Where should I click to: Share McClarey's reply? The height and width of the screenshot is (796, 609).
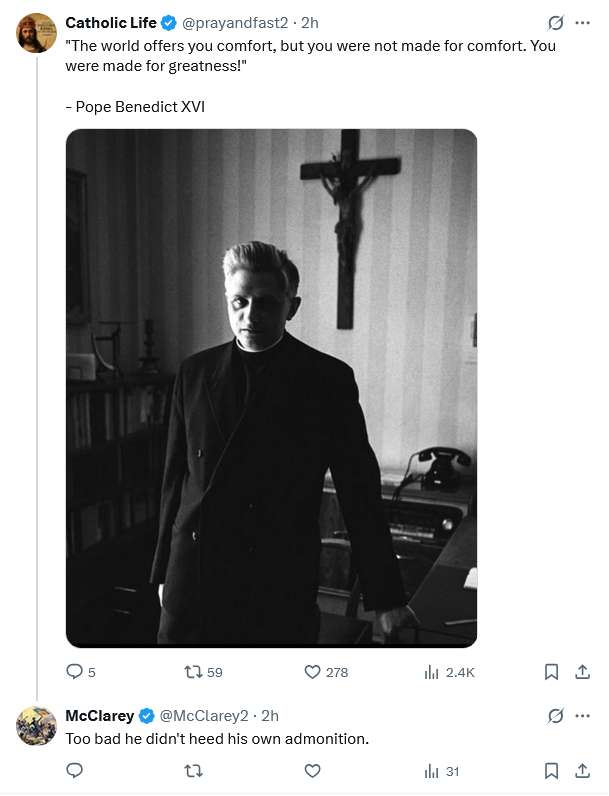[x=583, y=771]
